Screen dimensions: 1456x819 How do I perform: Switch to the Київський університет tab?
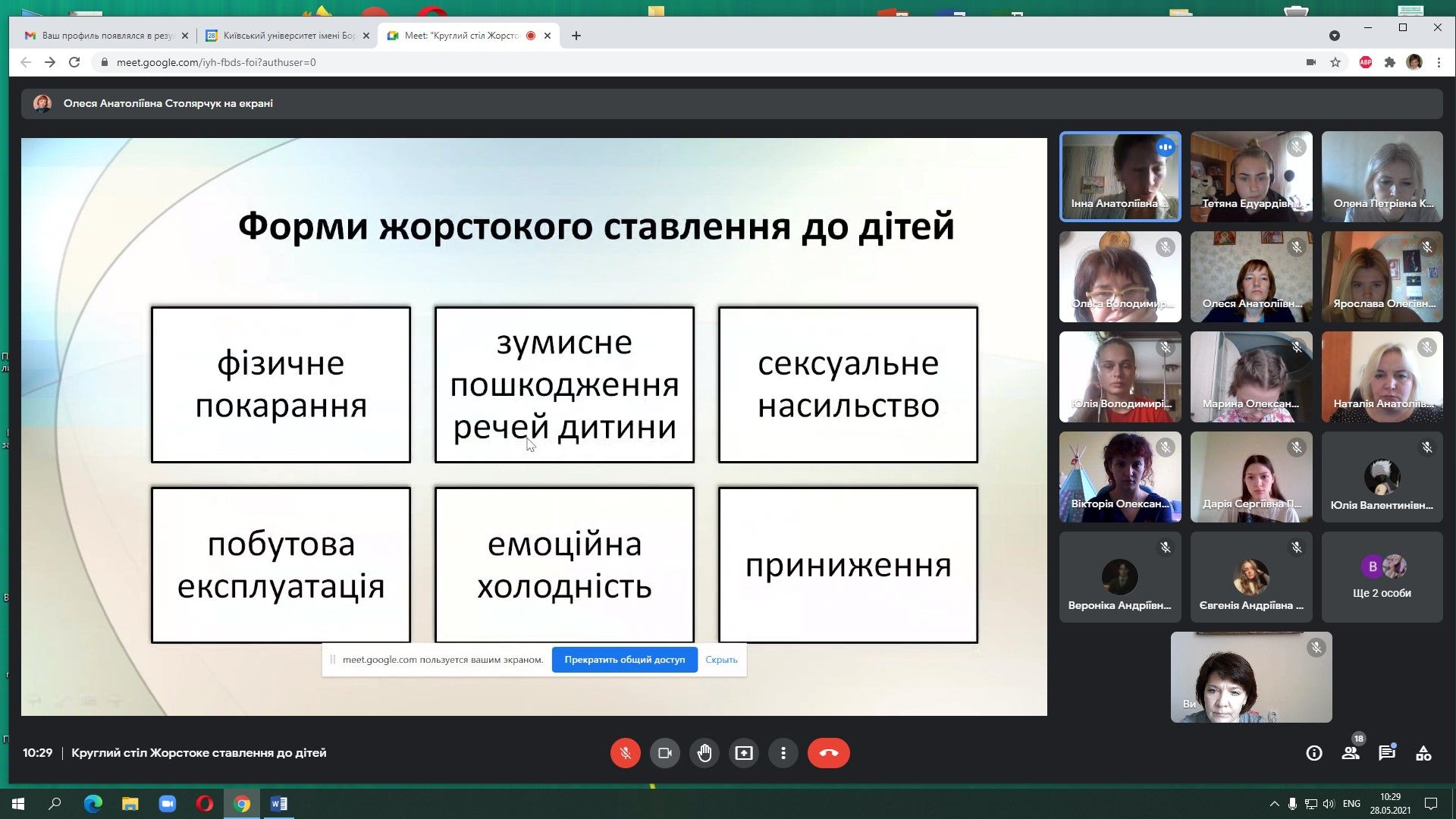click(284, 35)
